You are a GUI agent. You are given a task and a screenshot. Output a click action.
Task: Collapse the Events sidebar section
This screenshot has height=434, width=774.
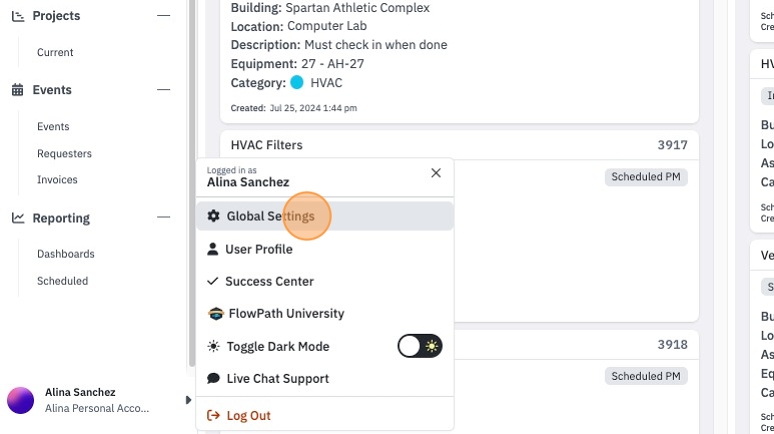(163, 89)
